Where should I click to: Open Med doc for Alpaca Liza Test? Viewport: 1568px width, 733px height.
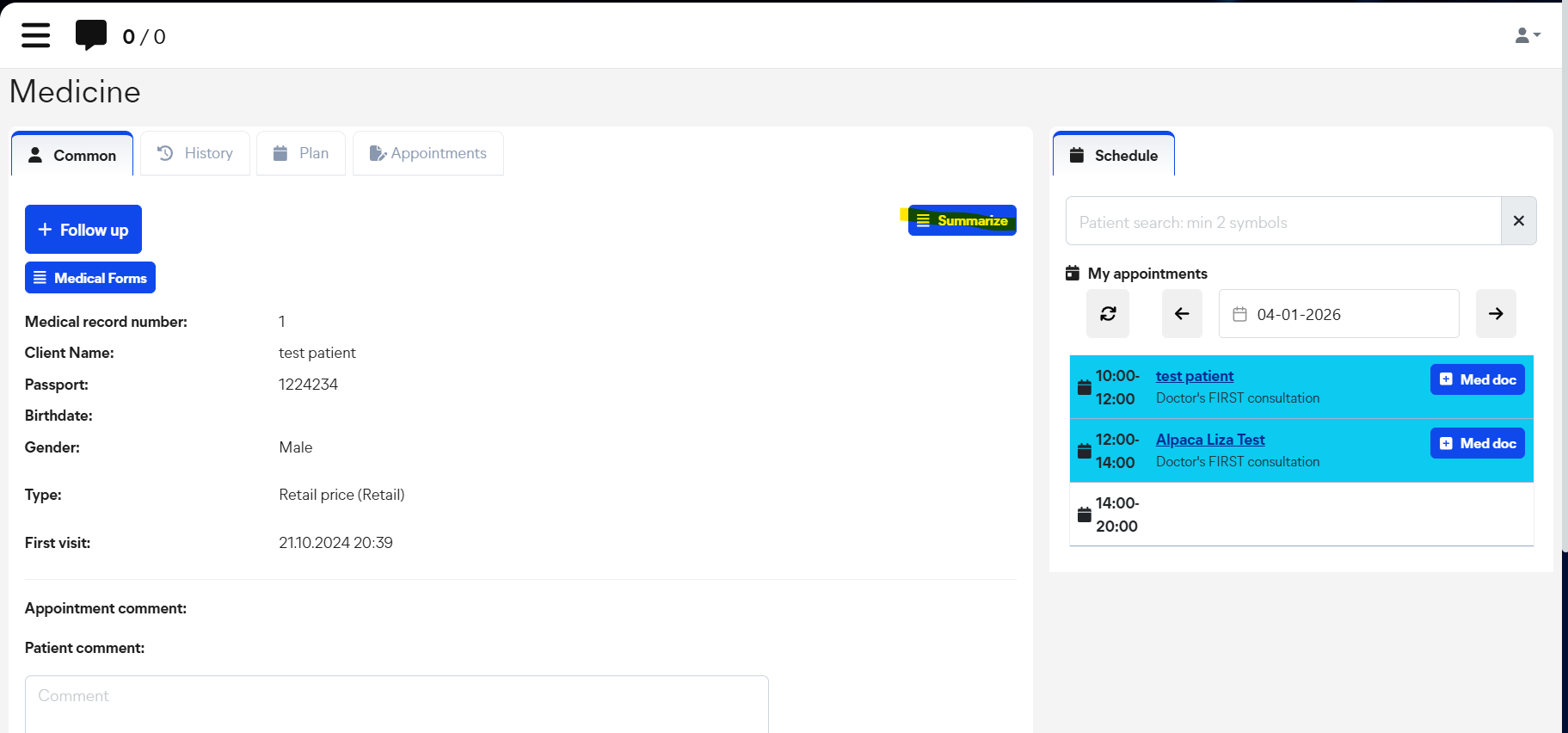(1477, 443)
